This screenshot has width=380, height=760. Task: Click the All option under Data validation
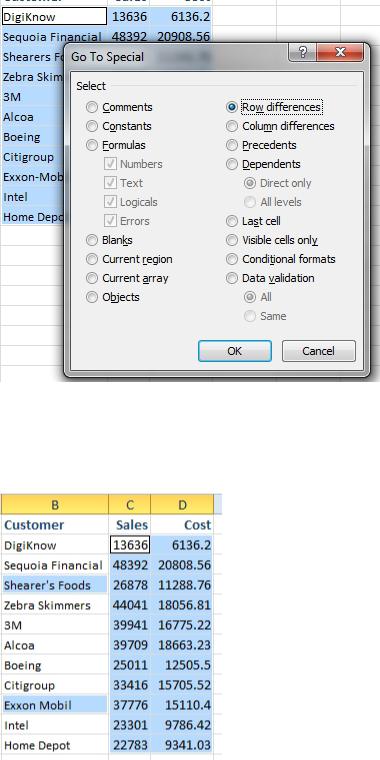pyautogui.click(x=258, y=297)
